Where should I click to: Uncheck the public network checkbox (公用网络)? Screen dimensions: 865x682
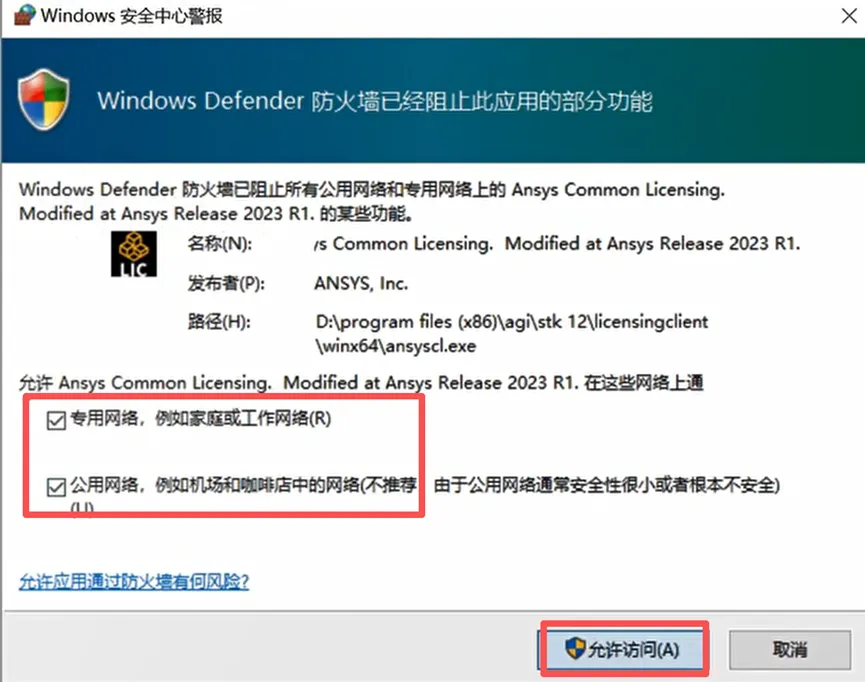click(56, 487)
